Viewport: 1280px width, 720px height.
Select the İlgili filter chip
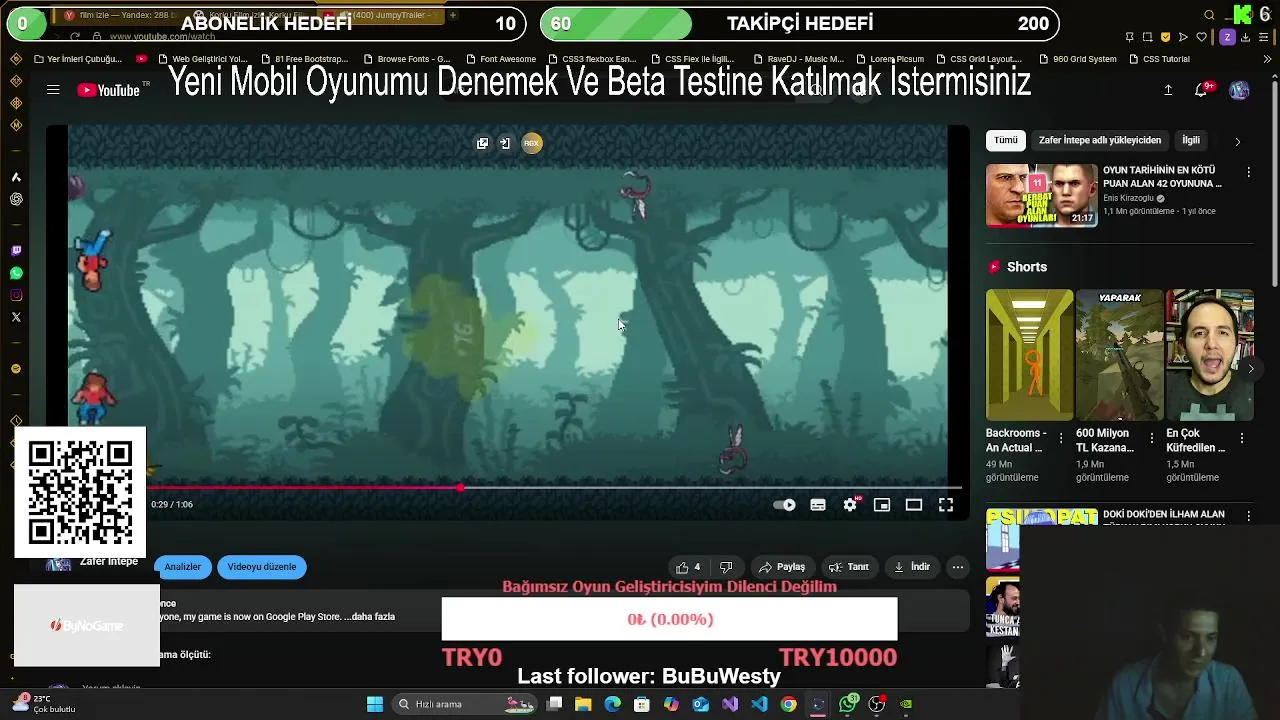pyautogui.click(x=1191, y=141)
